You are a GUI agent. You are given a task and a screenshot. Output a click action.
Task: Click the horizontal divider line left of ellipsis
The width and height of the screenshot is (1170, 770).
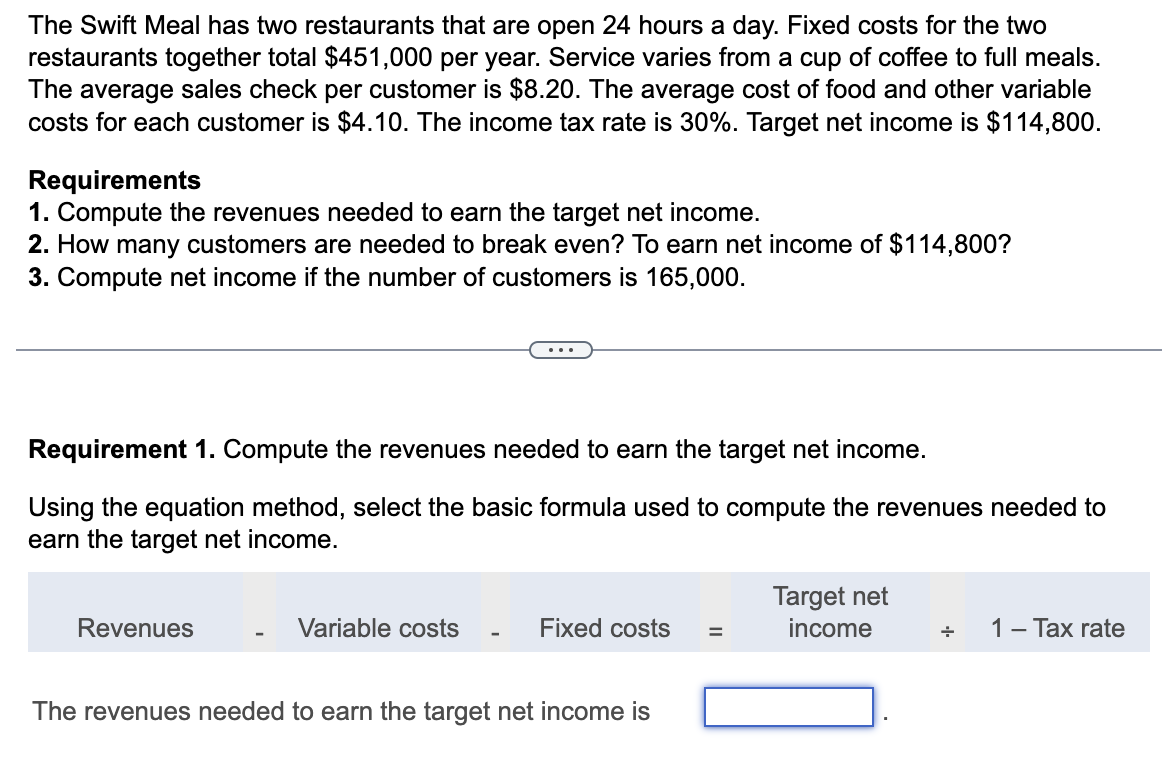coord(272,349)
